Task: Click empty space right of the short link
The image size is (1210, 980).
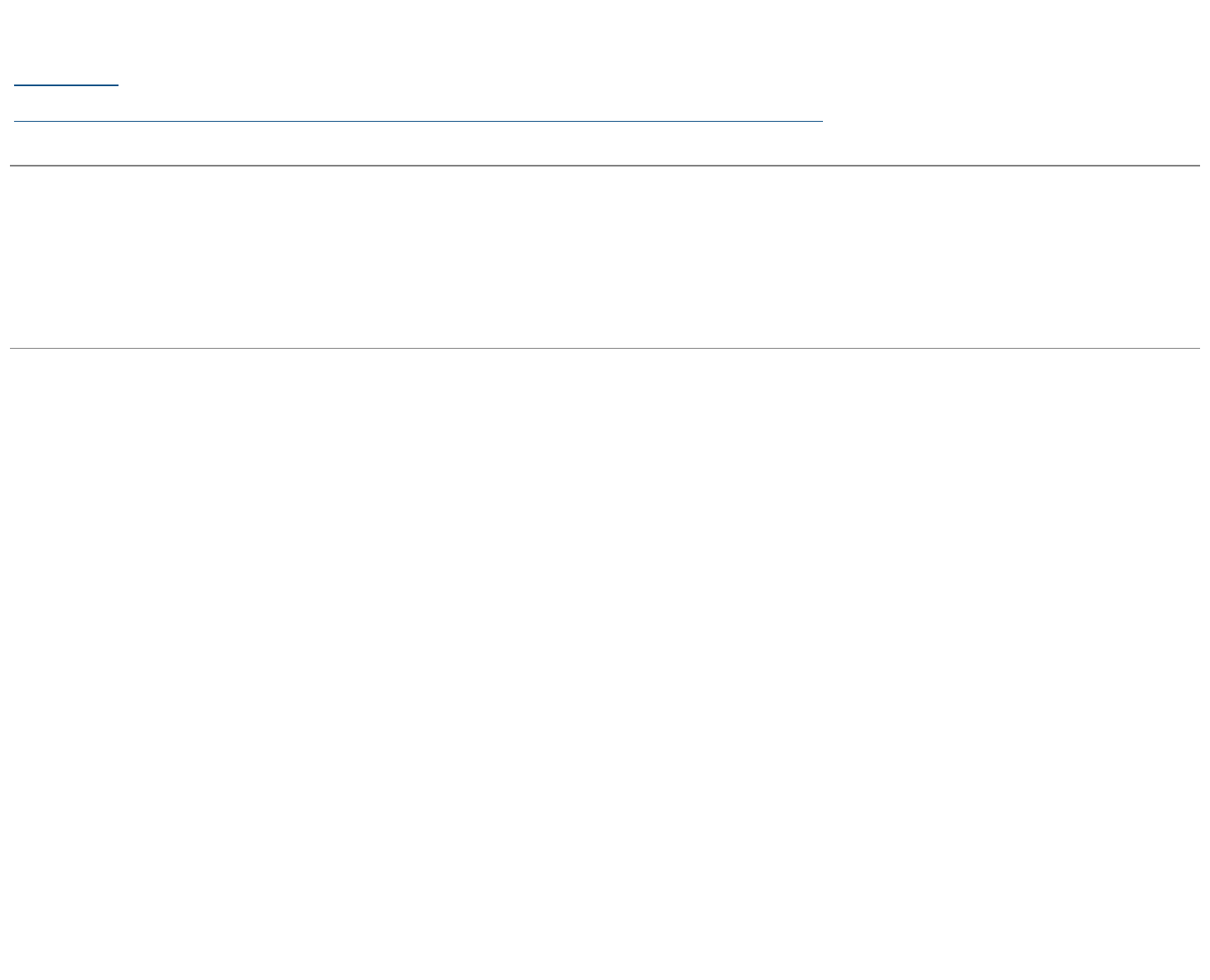Action: click(x=497, y=79)
